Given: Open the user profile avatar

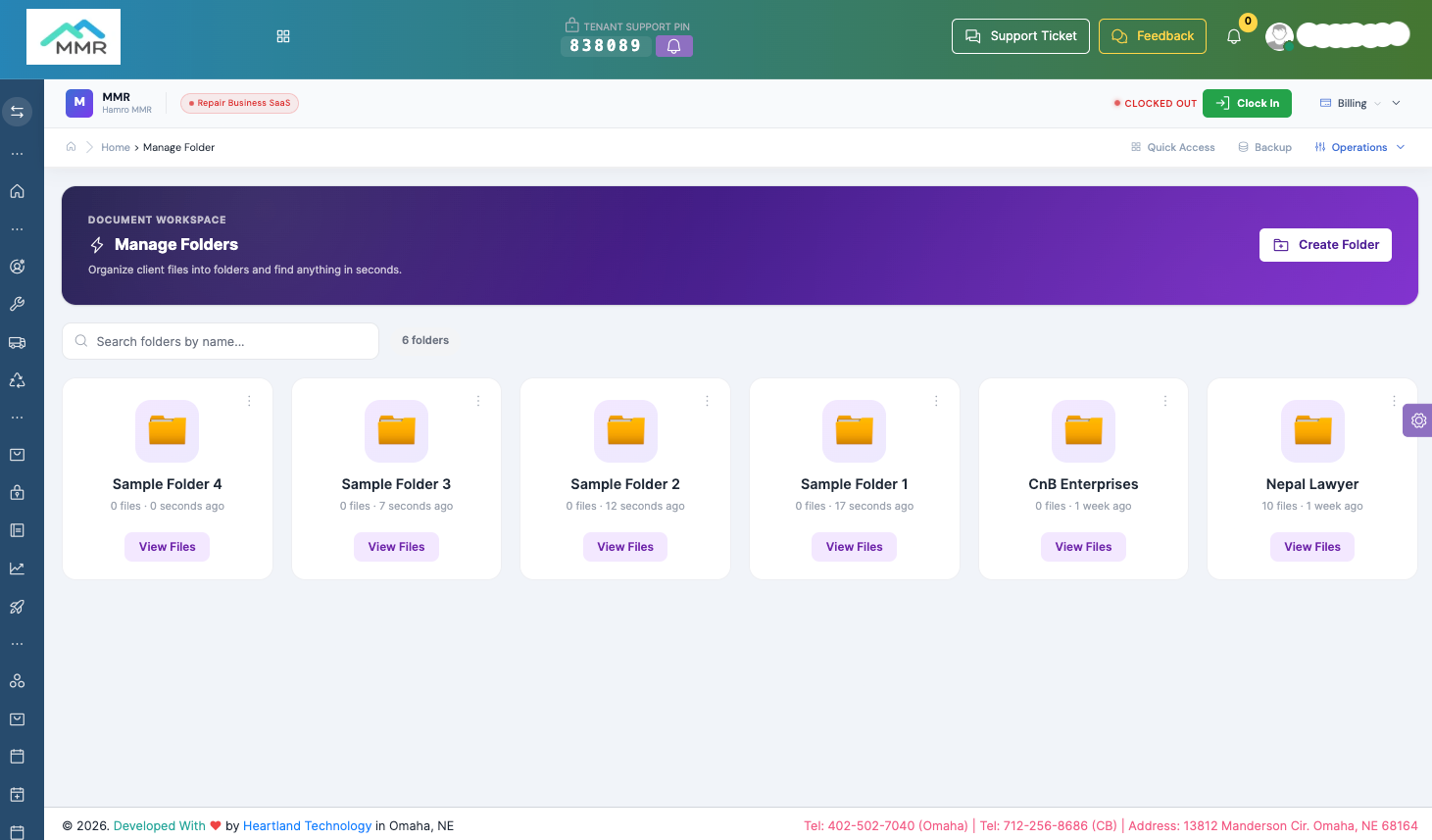Looking at the screenshot, I should click(x=1279, y=36).
